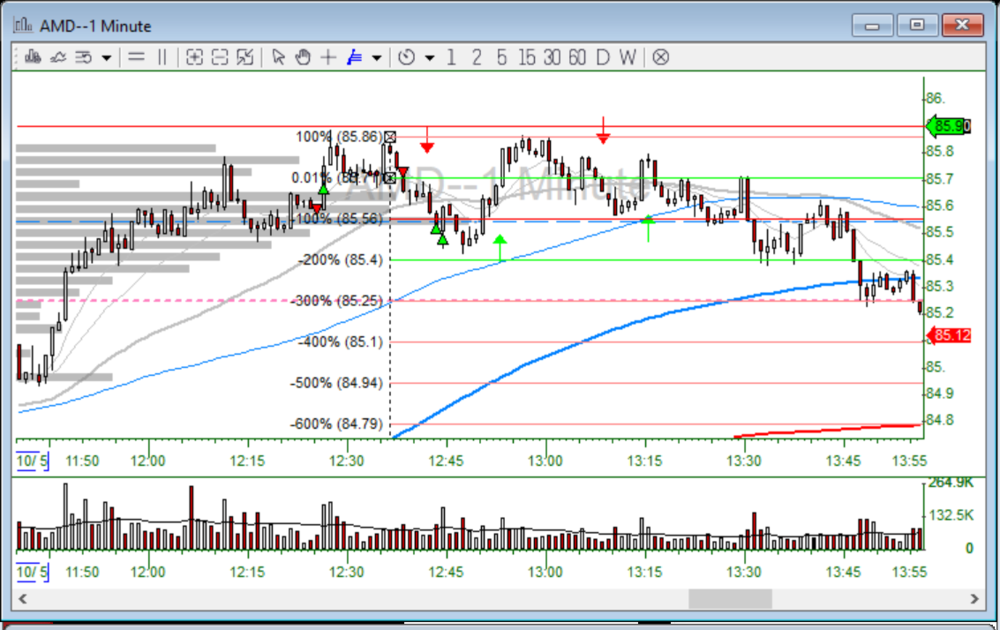The height and width of the screenshot is (630, 1000).
Task: Select the D daily timeframe
Action: pos(602,57)
